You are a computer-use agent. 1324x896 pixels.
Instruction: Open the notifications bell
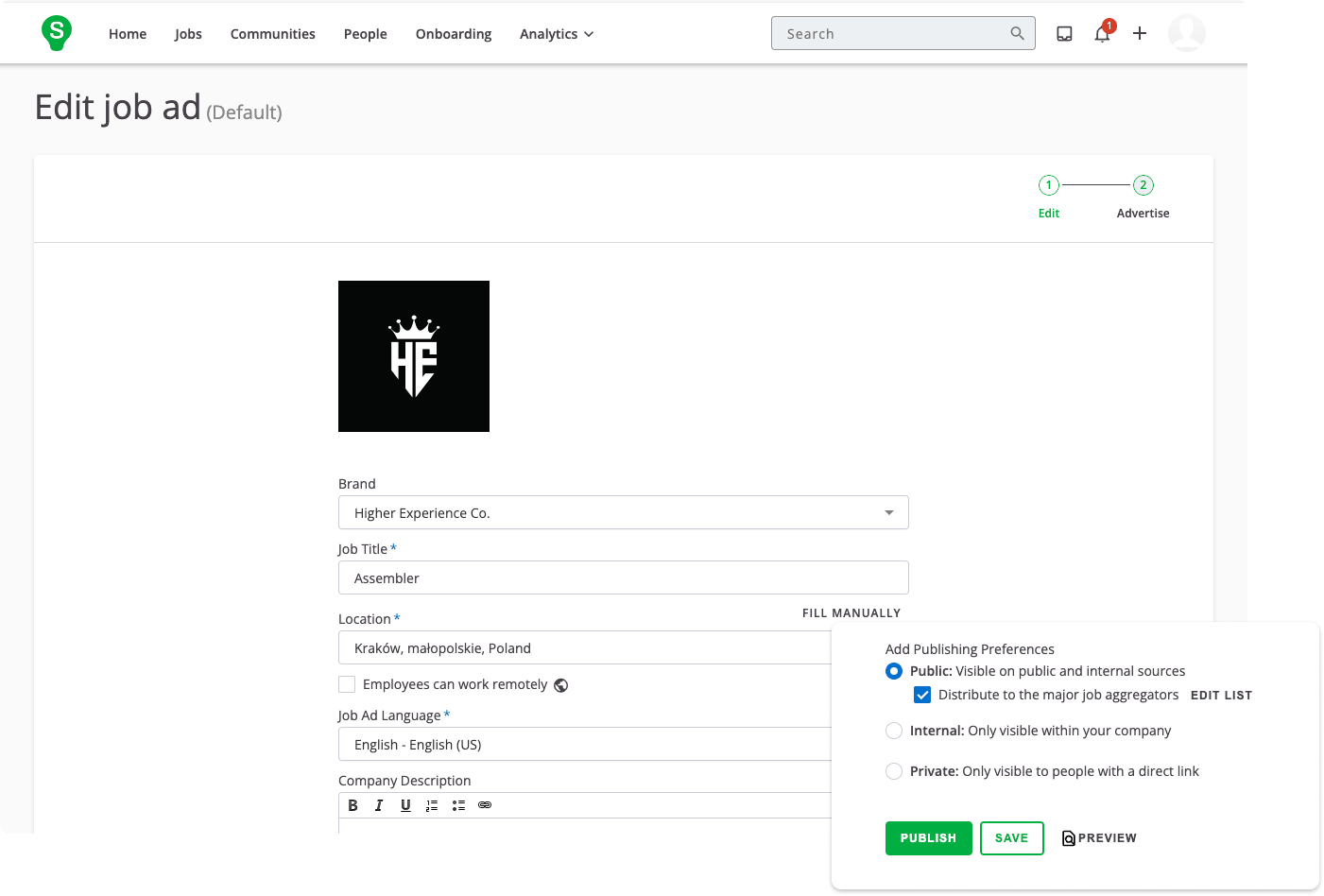click(1102, 34)
